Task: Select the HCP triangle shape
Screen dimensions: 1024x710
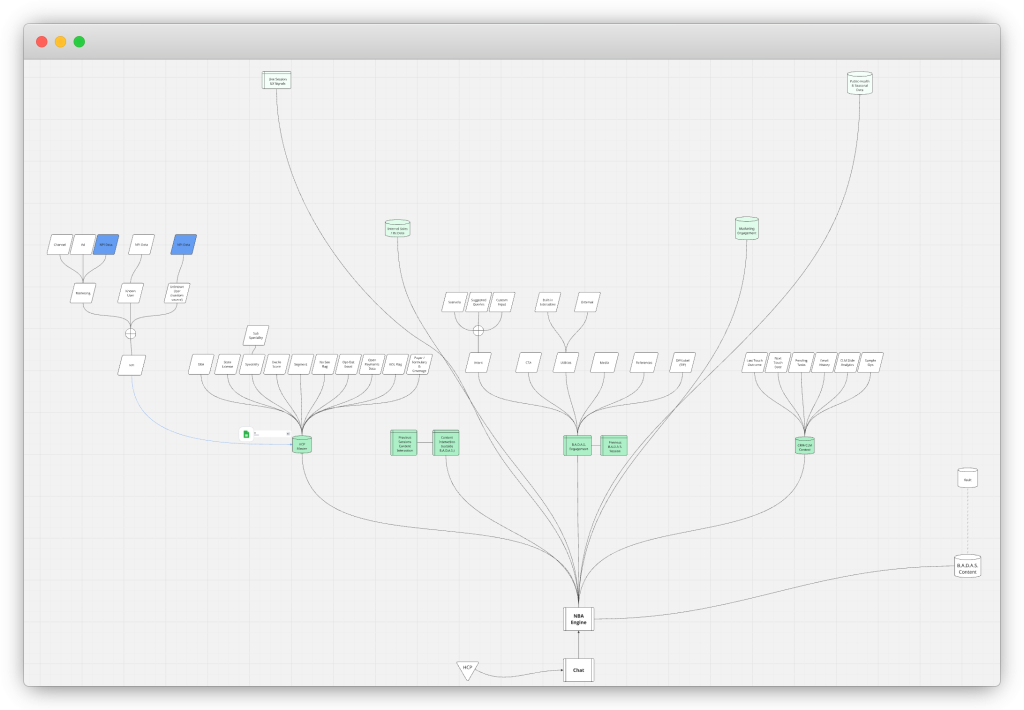Action: (466, 668)
